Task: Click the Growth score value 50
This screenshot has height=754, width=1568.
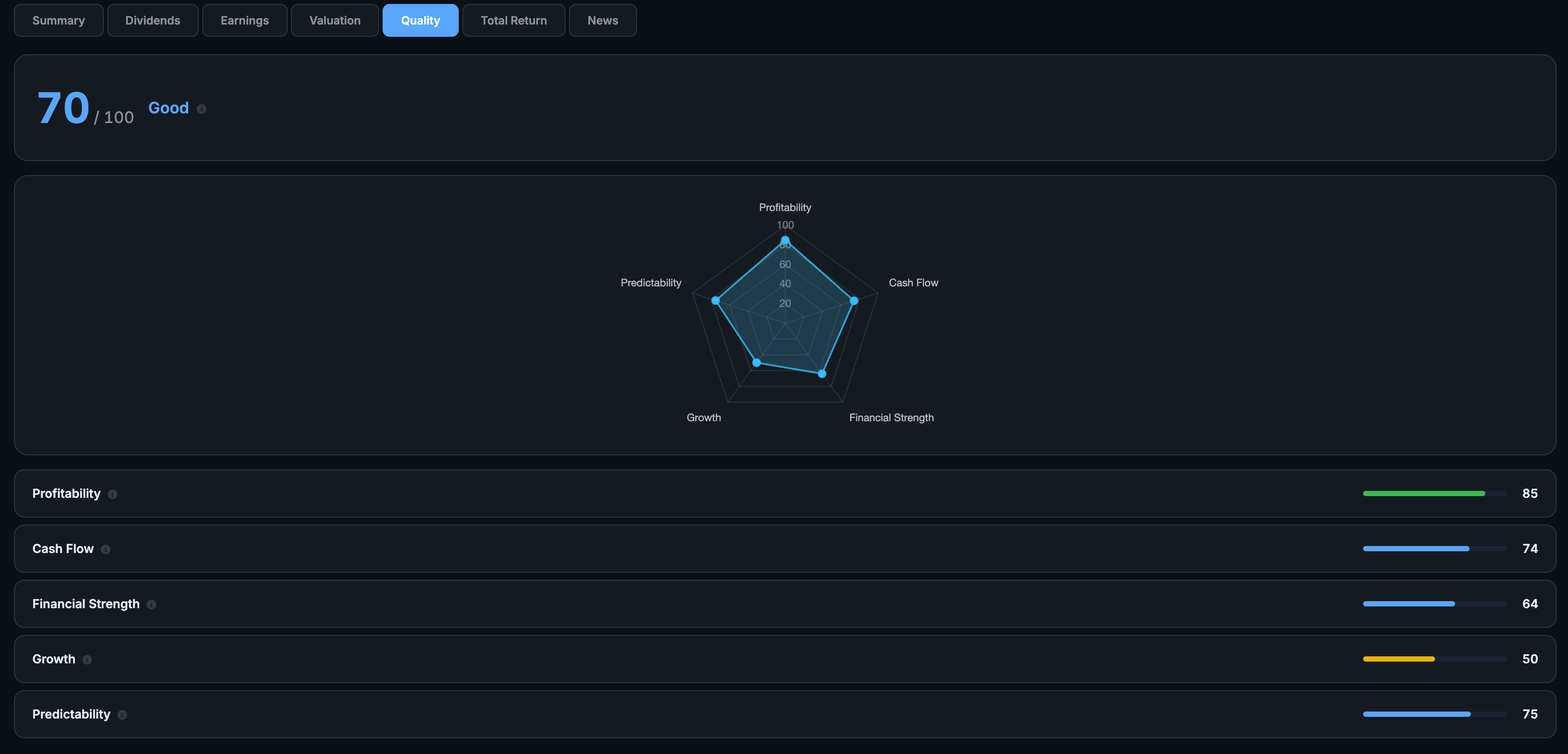Action: point(1529,659)
